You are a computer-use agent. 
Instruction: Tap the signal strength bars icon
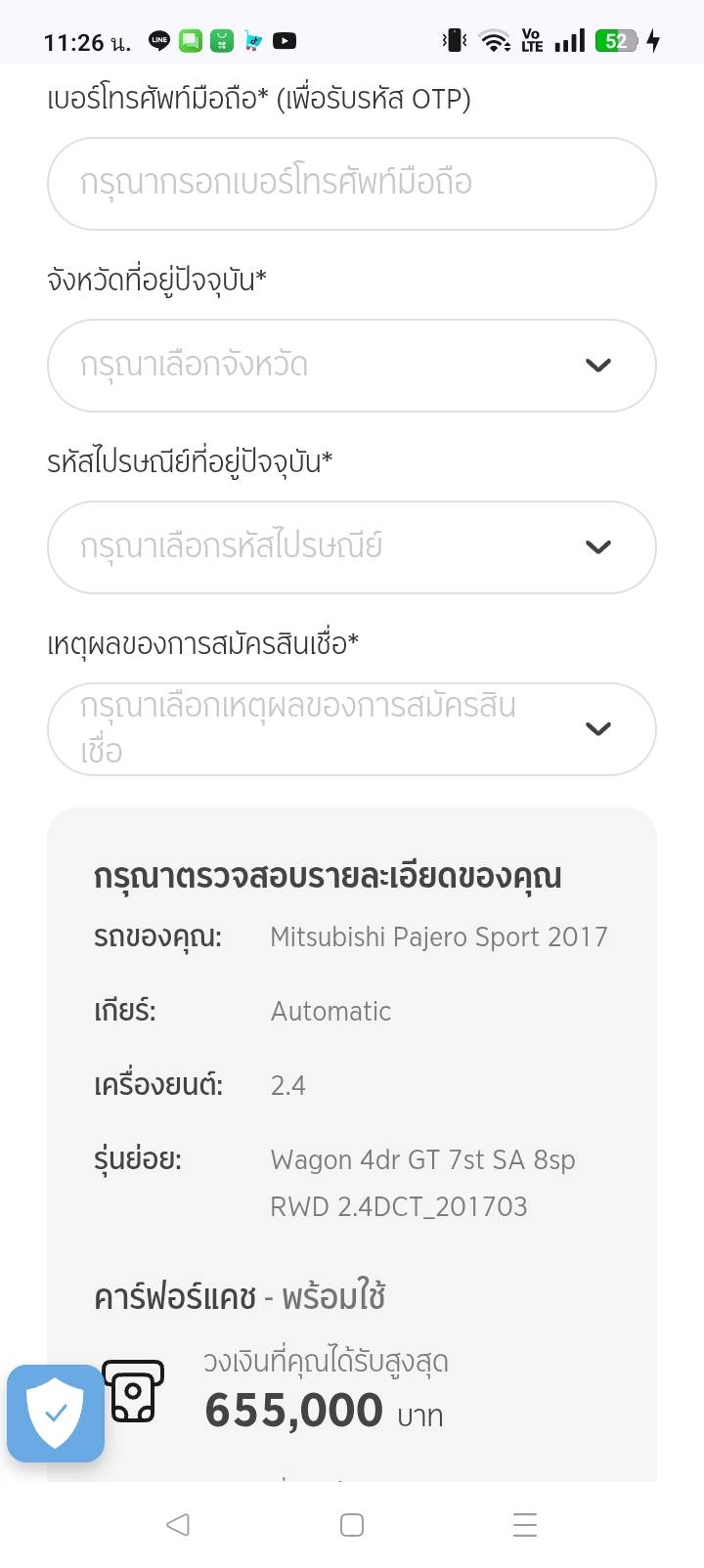(569, 41)
